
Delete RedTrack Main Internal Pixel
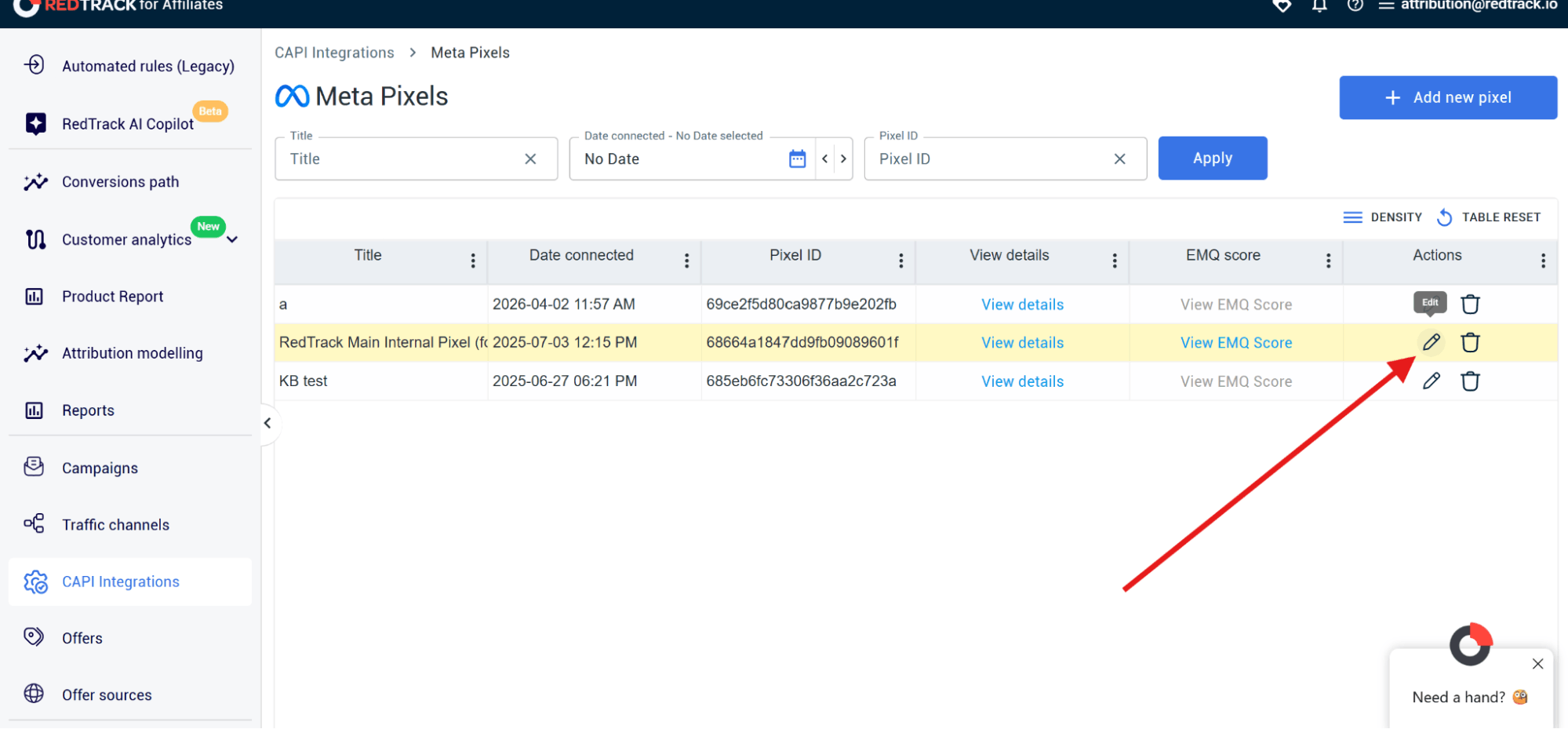click(x=1470, y=342)
